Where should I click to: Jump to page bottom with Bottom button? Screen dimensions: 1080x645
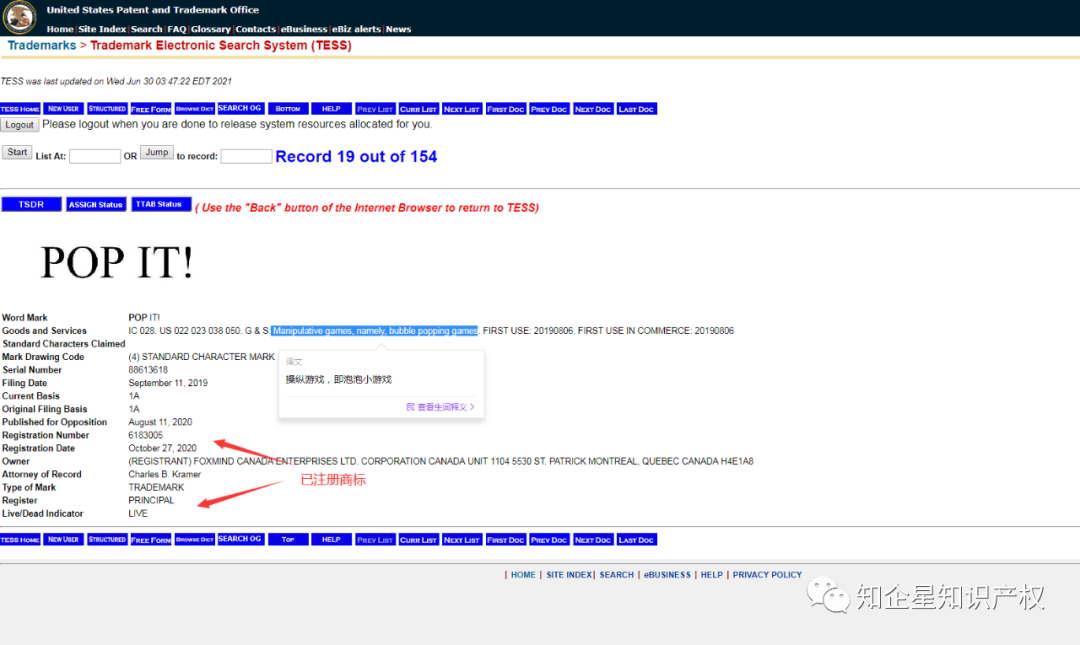tap(288, 109)
